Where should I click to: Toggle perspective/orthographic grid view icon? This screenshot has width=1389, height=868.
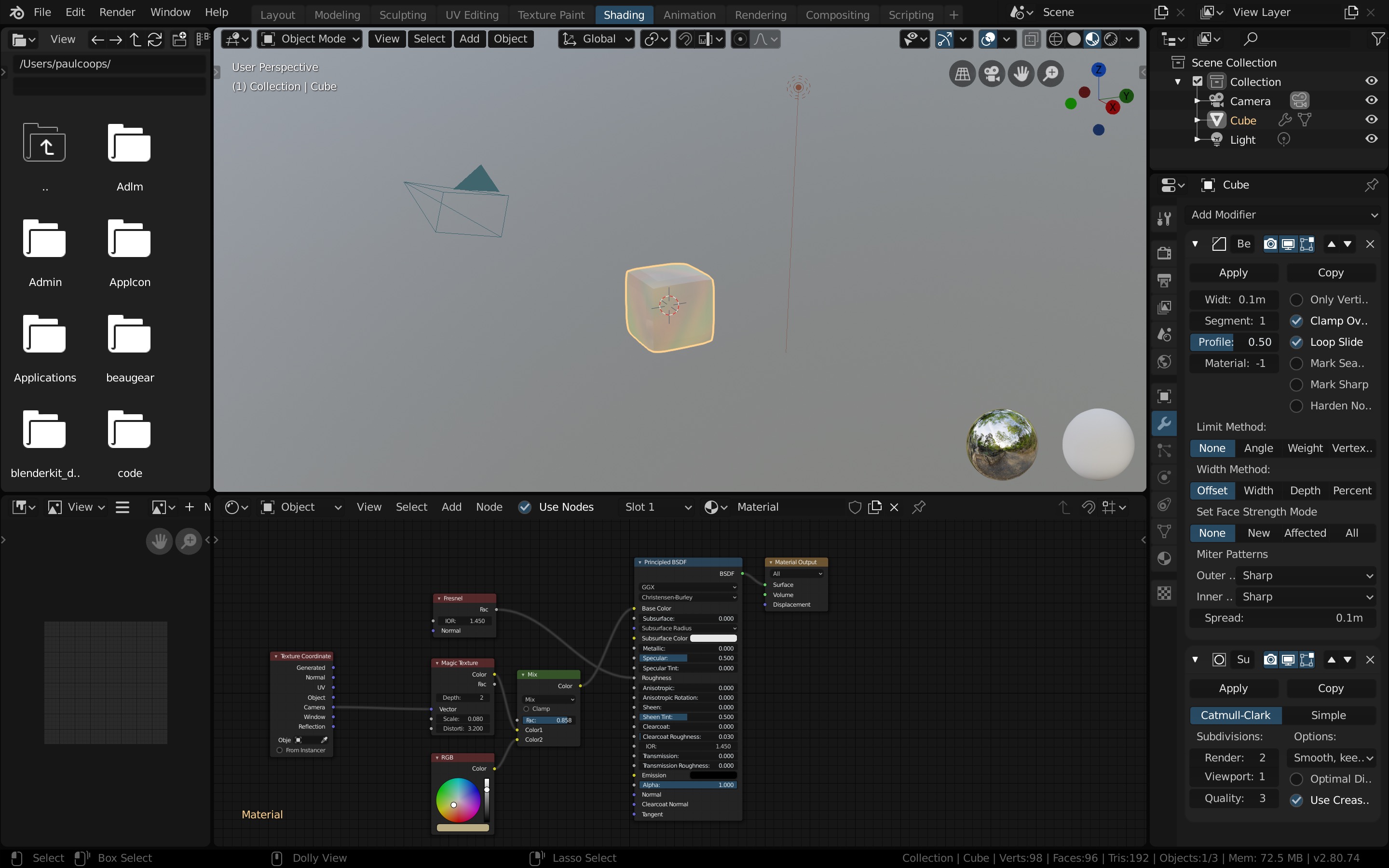pos(963,73)
